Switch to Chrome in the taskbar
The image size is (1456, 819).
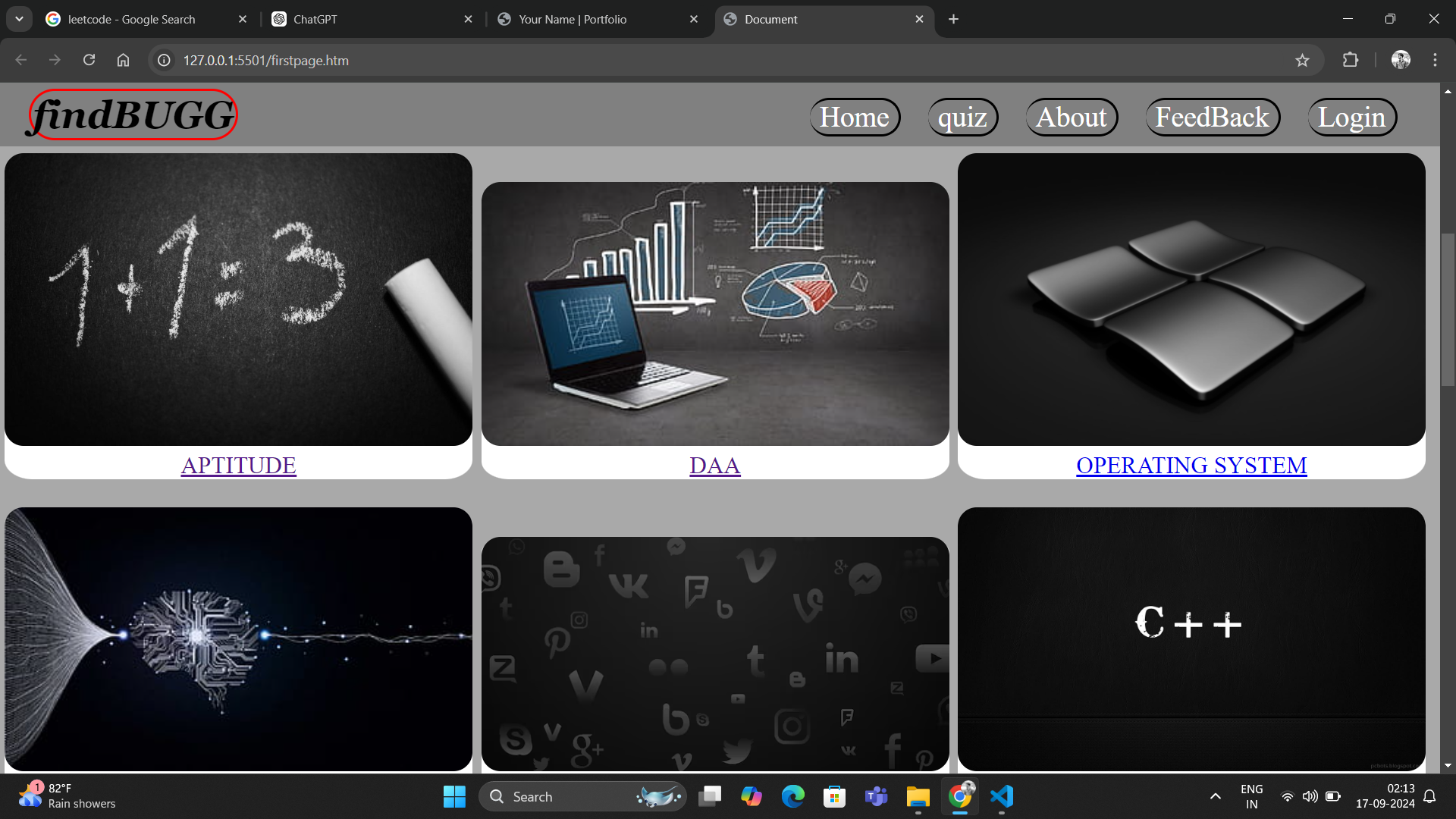(x=960, y=796)
